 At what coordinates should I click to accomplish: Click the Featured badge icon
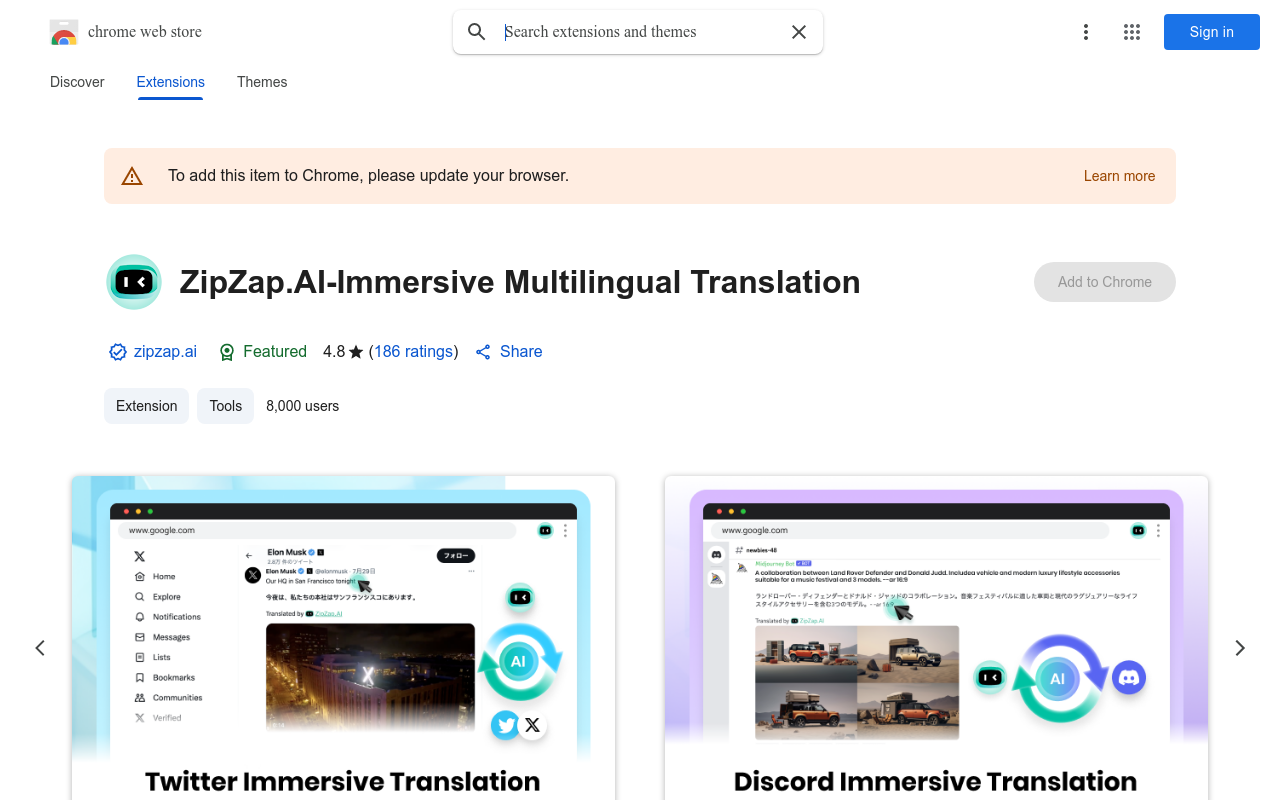click(227, 352)
